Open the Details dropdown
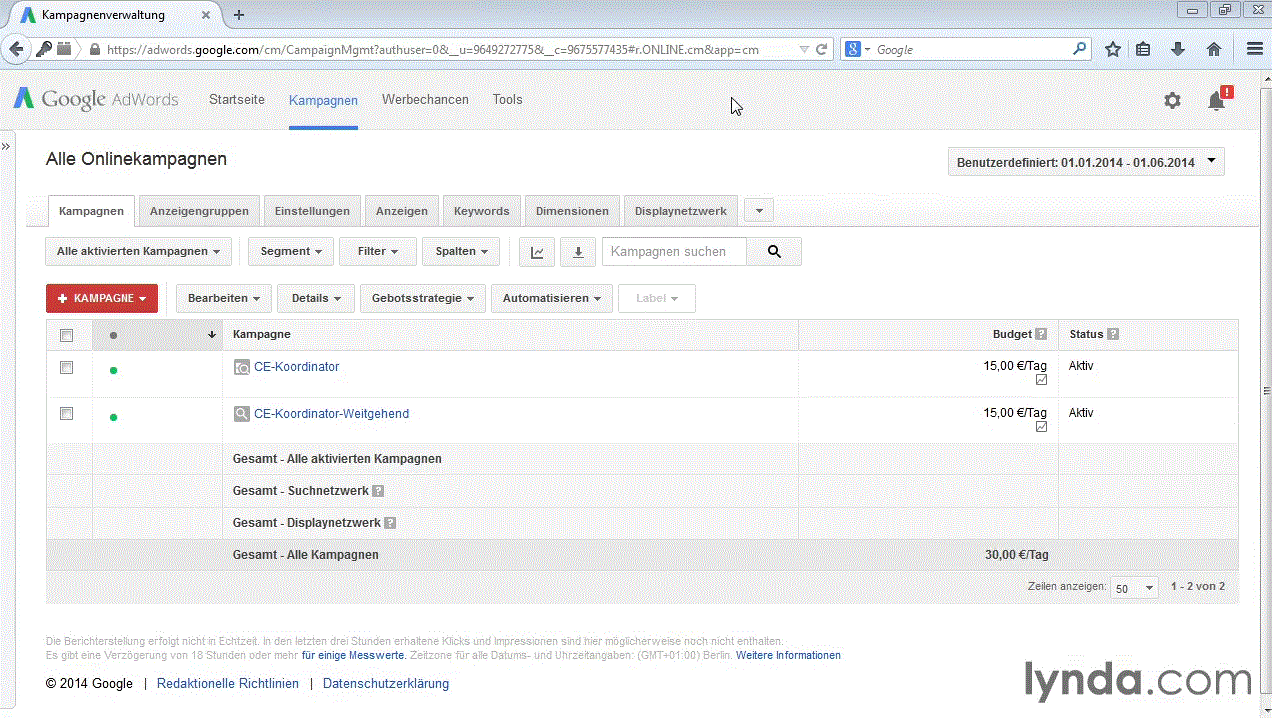 316,298
